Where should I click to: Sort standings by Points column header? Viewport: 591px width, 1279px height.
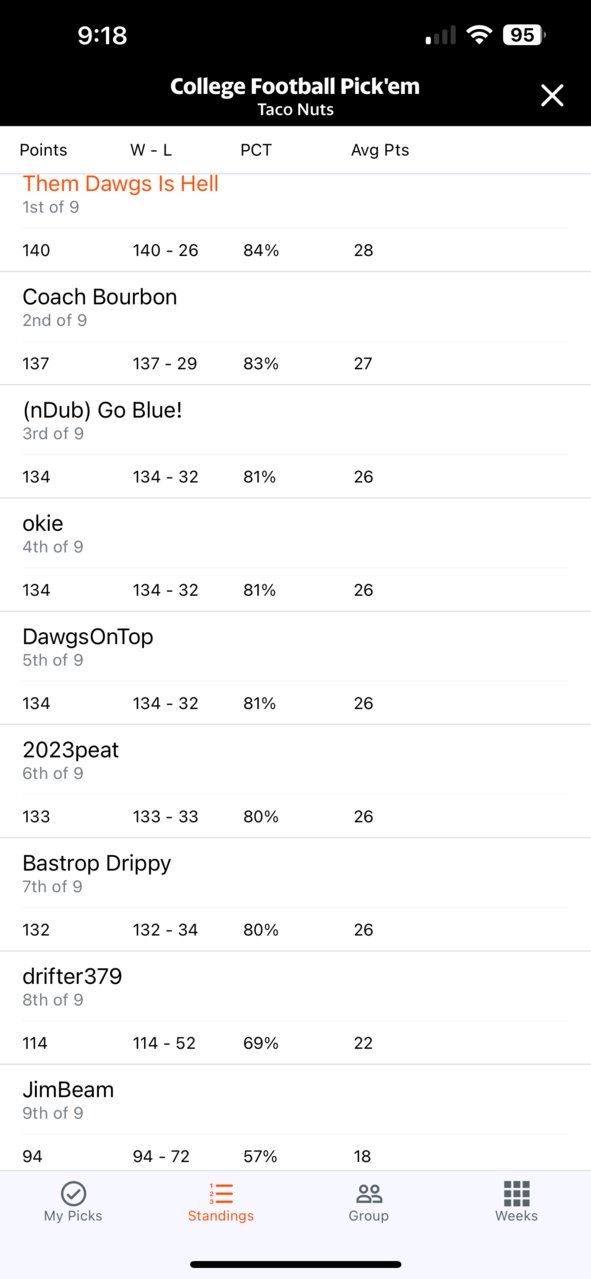[44, 150]
